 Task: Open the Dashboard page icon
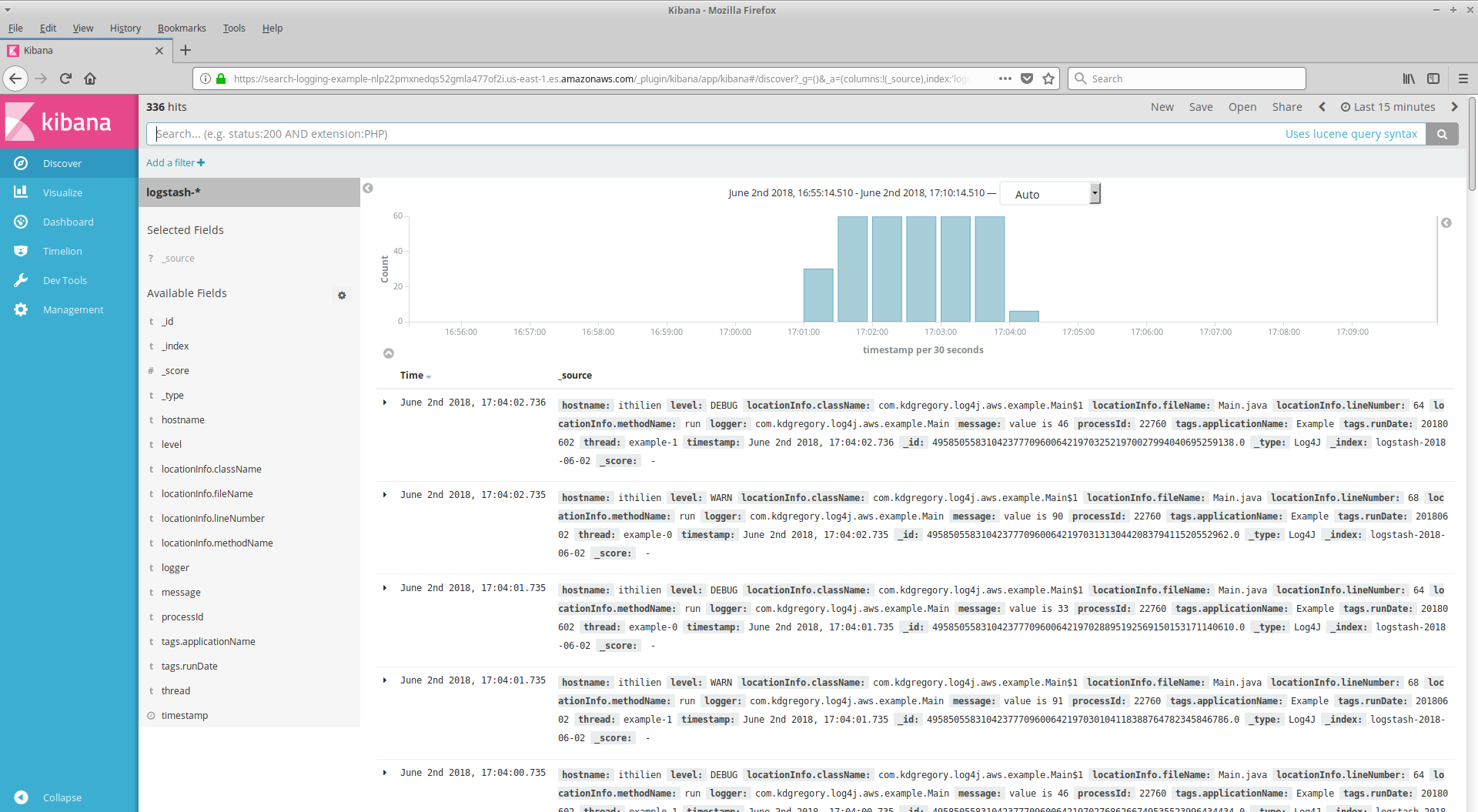[x=21, y=222]
